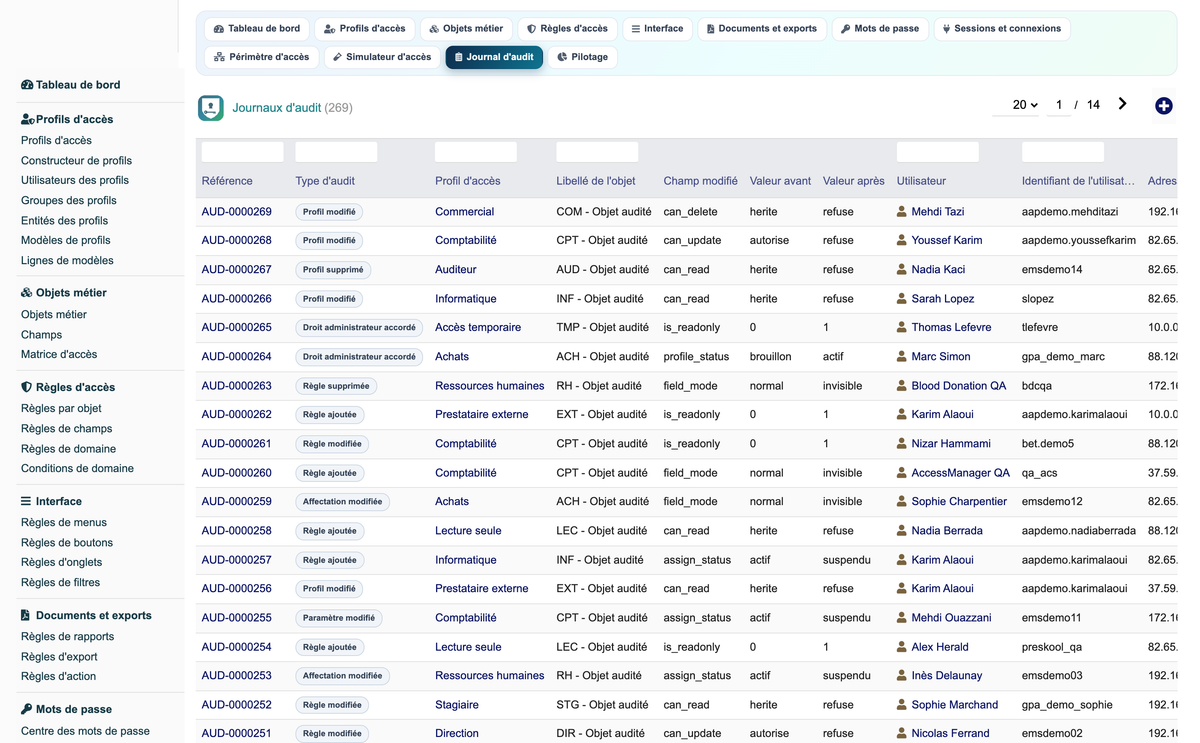The width and height of the screenshot is (1200, 743).
Task: Click the user icon next to Youssef Karim
Action: click(902, 241)
